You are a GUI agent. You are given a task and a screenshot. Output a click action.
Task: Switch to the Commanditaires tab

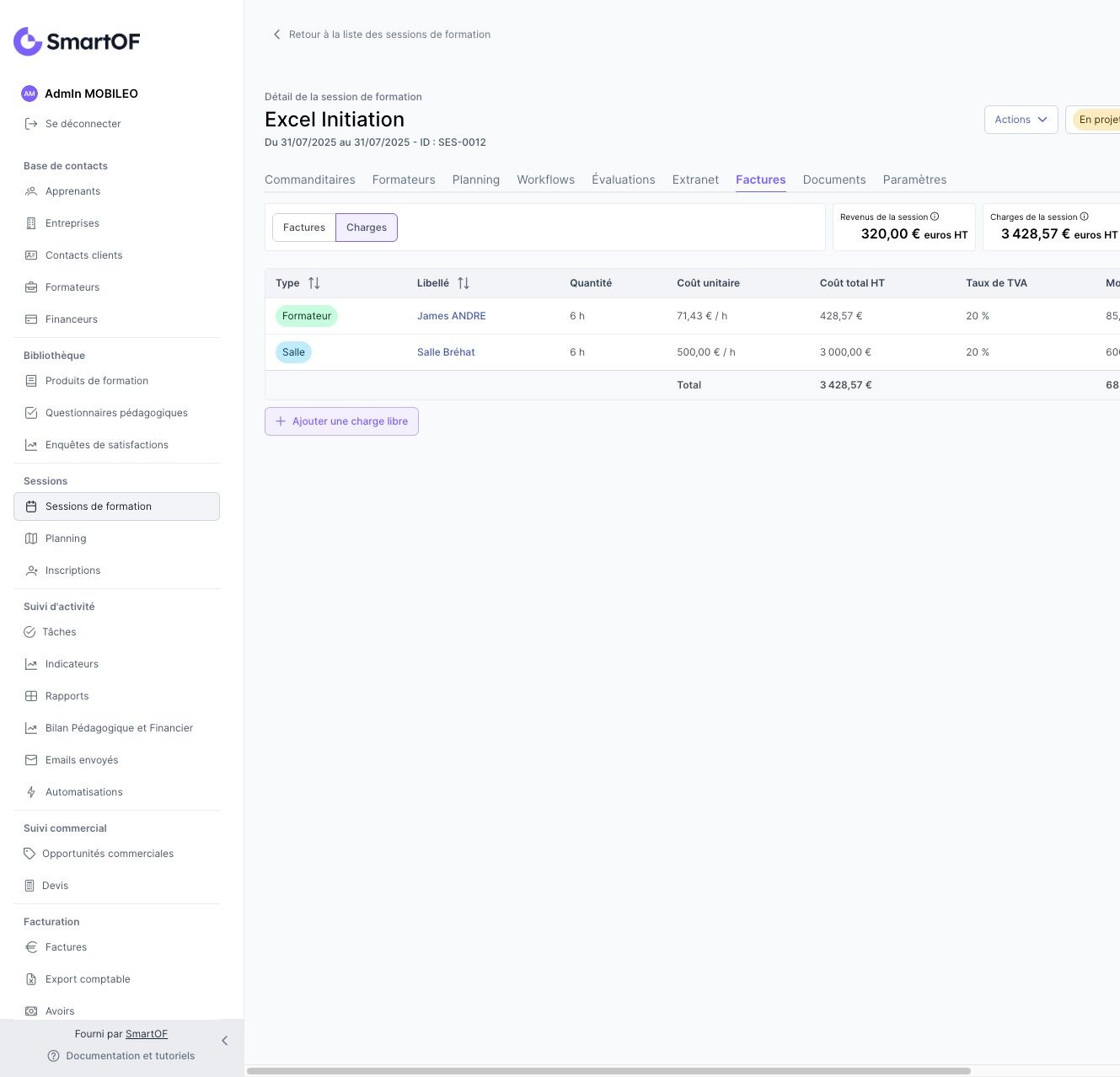[x=309, y=179]
